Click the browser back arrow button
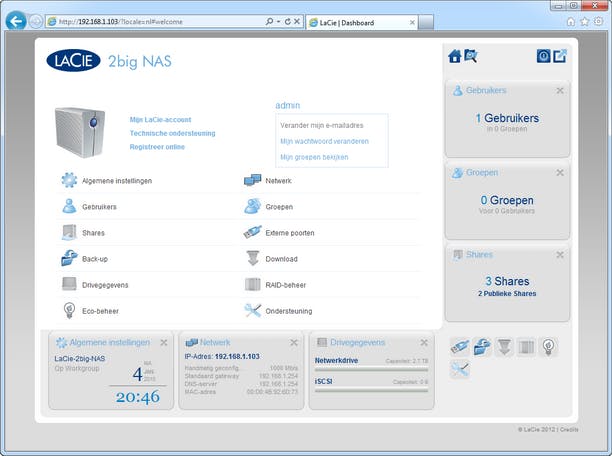Image resolution: width=612 pixels, height=456 pixels. pyautogui.click(x=16, y=21)
